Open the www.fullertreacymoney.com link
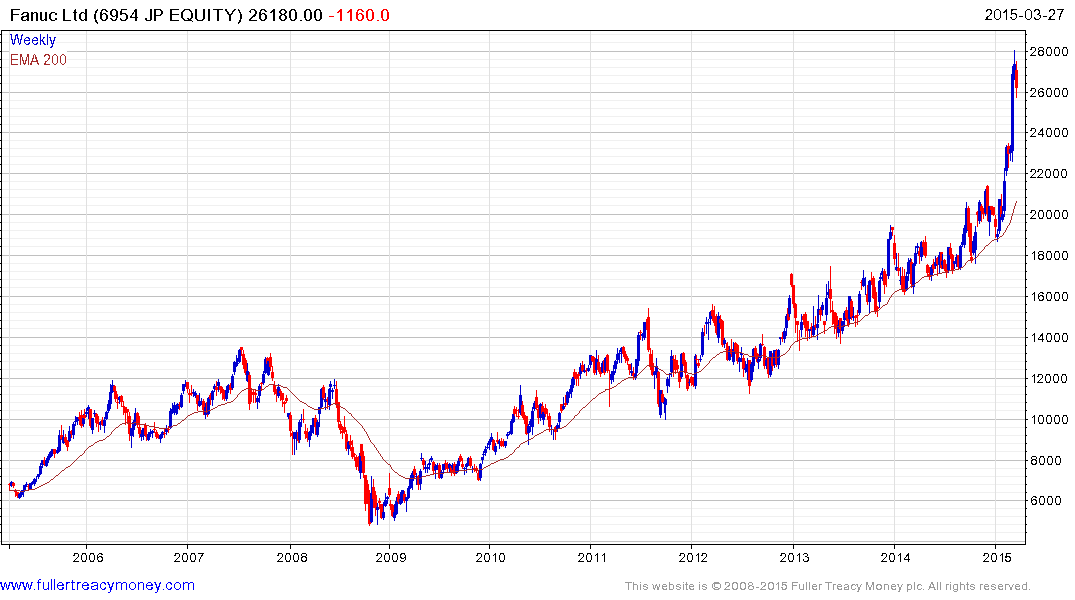The width and height of the screenshot is (1075, 600). (97, 585)
